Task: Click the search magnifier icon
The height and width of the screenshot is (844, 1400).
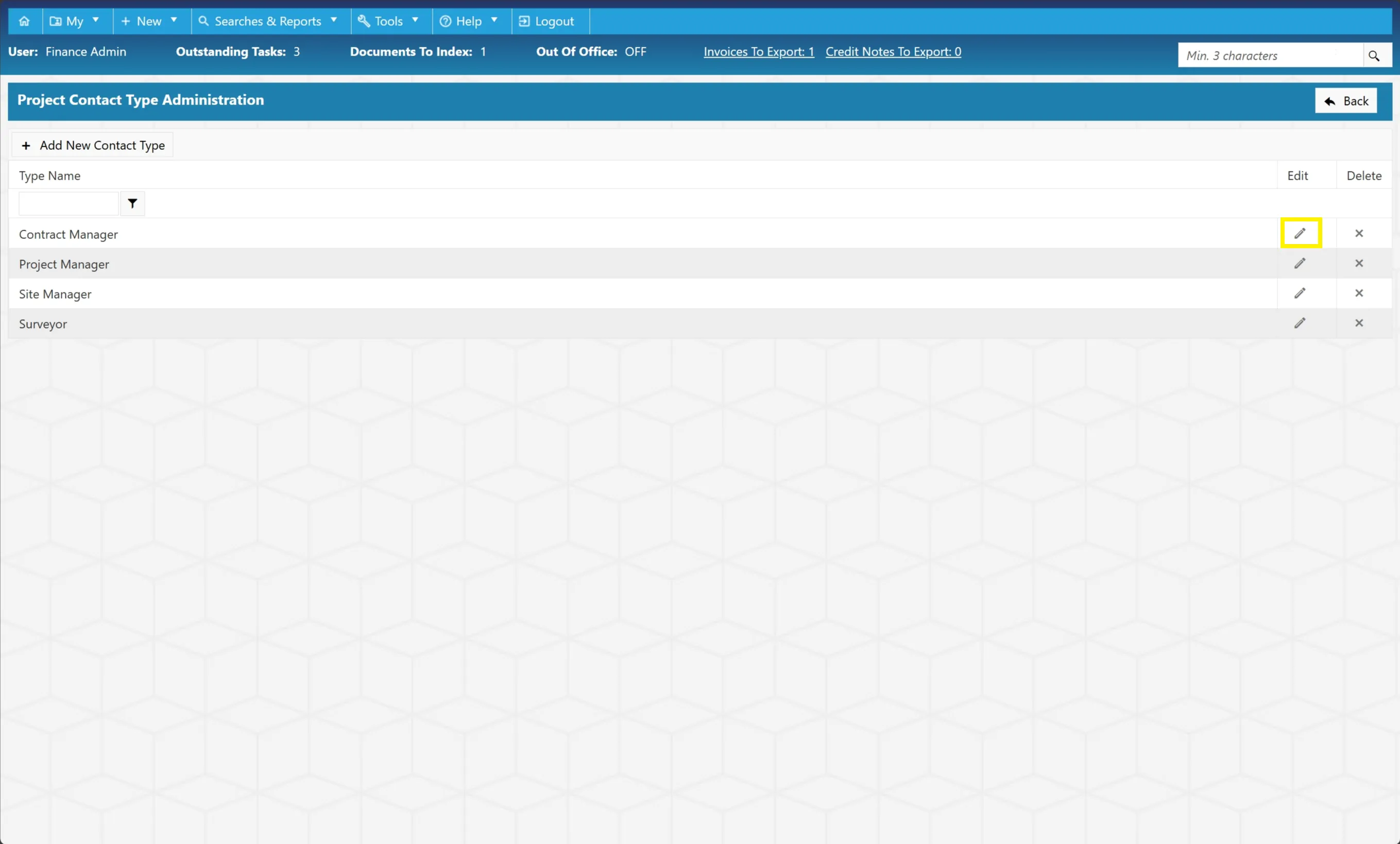Action: tap(1374, 56)
